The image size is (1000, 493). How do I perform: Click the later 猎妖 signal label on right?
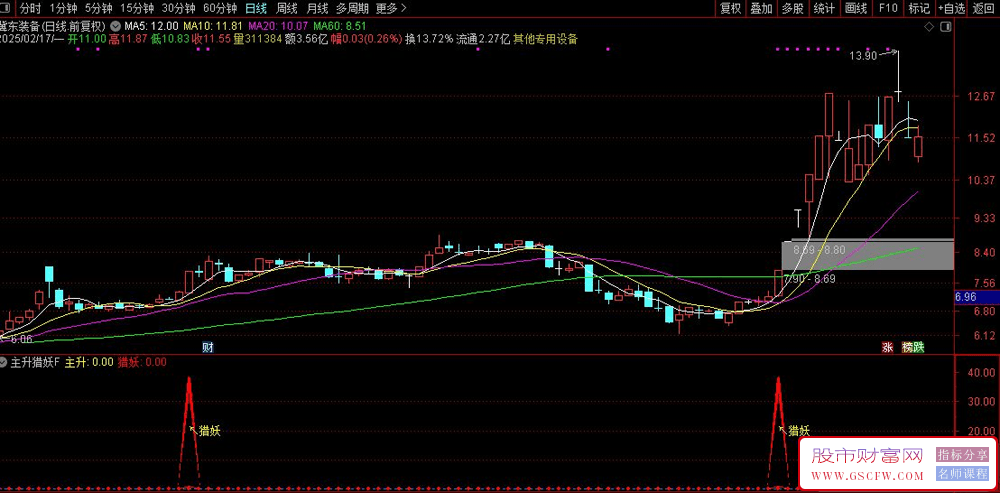click(799, 430)
